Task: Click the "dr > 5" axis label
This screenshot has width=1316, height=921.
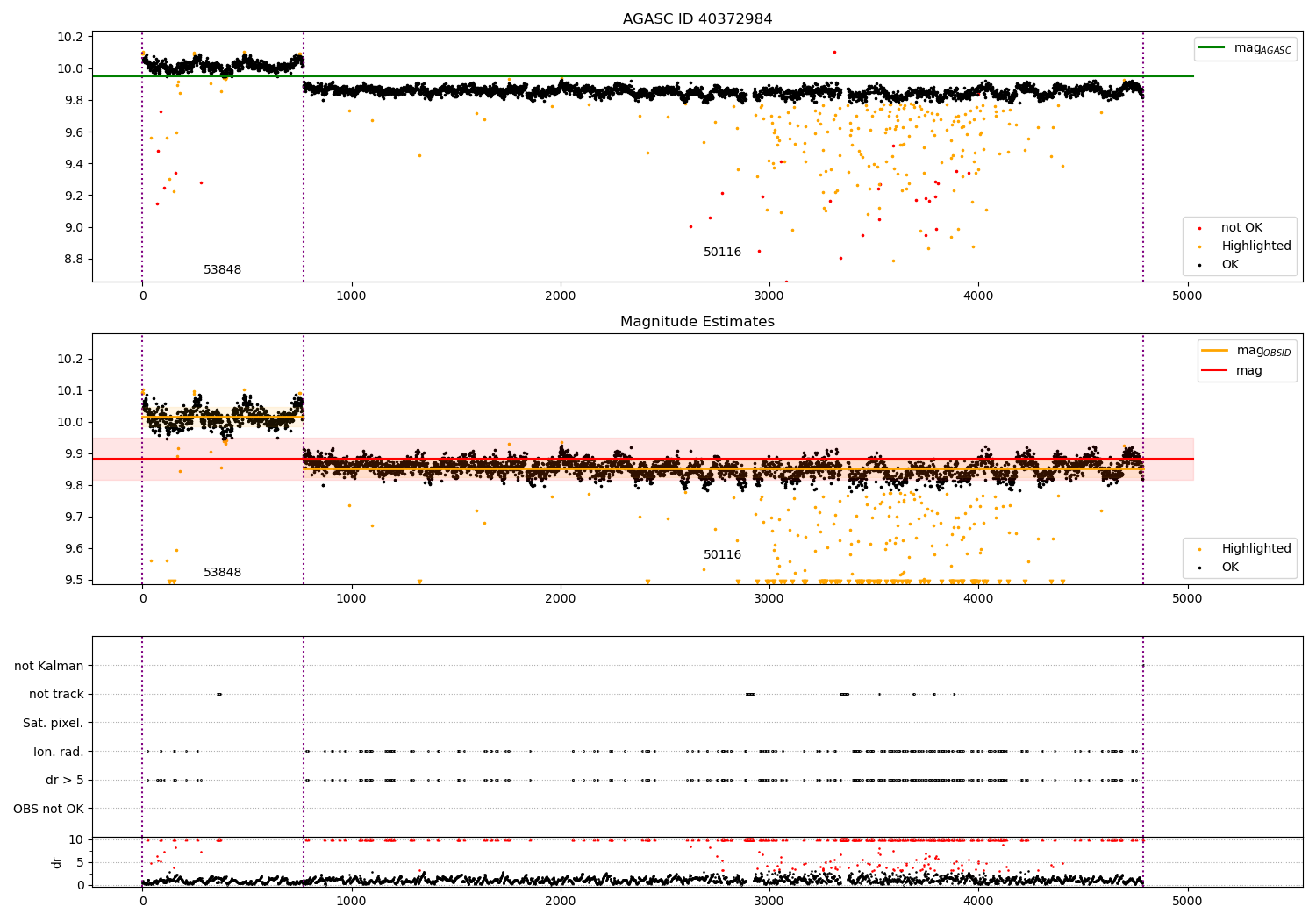Action: [x=65, y=781]
